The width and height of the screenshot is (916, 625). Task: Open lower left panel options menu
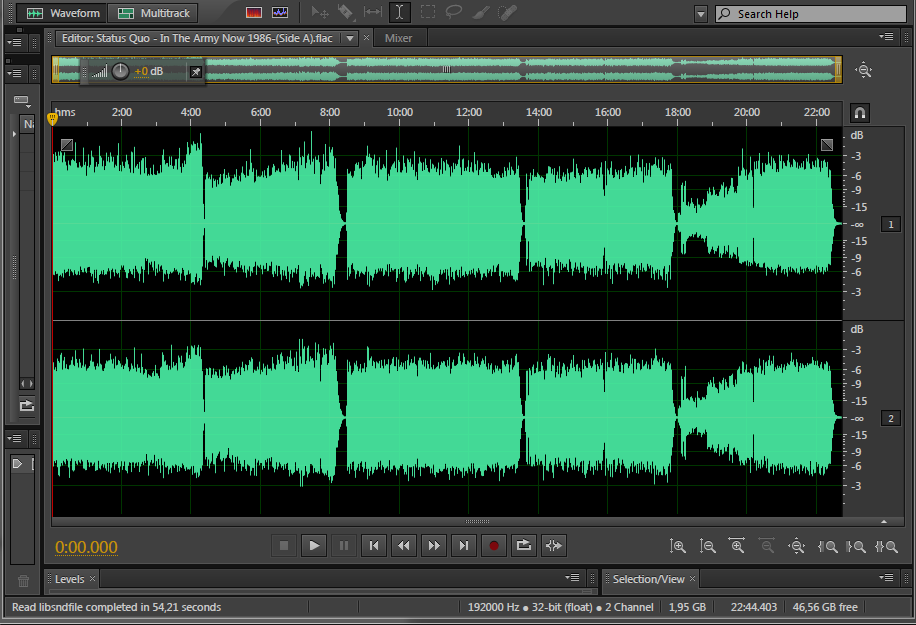tap(14, 438)
